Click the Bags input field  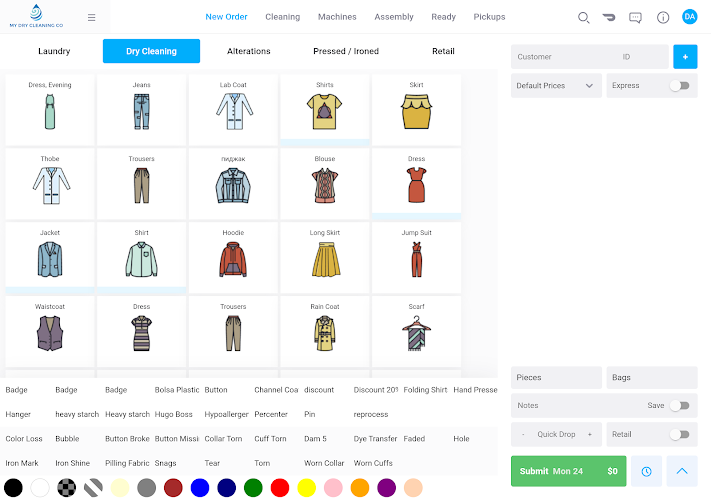point(652,378)
